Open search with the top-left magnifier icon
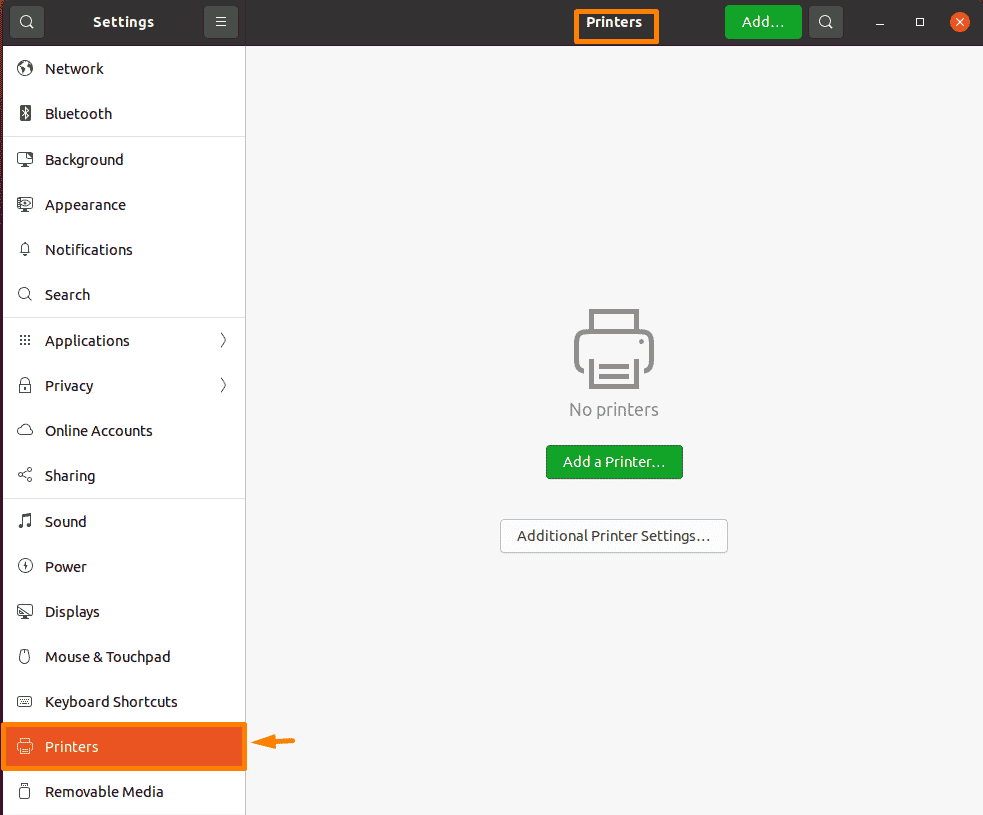 26,21
